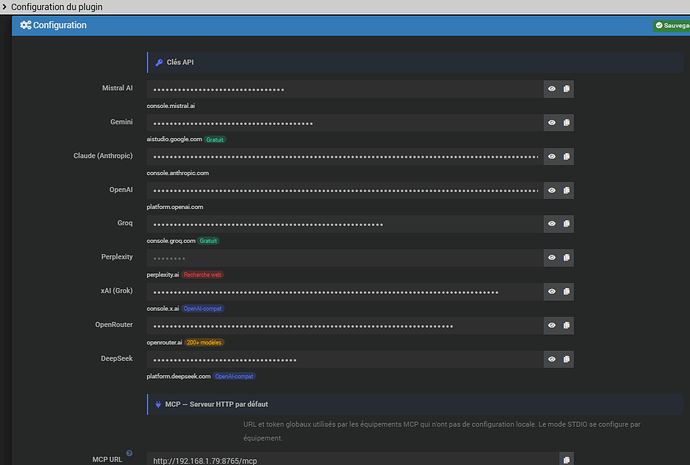Focus the OpenAI key input
This screenshot has width=690, height=465.
[x=345, y=190]
